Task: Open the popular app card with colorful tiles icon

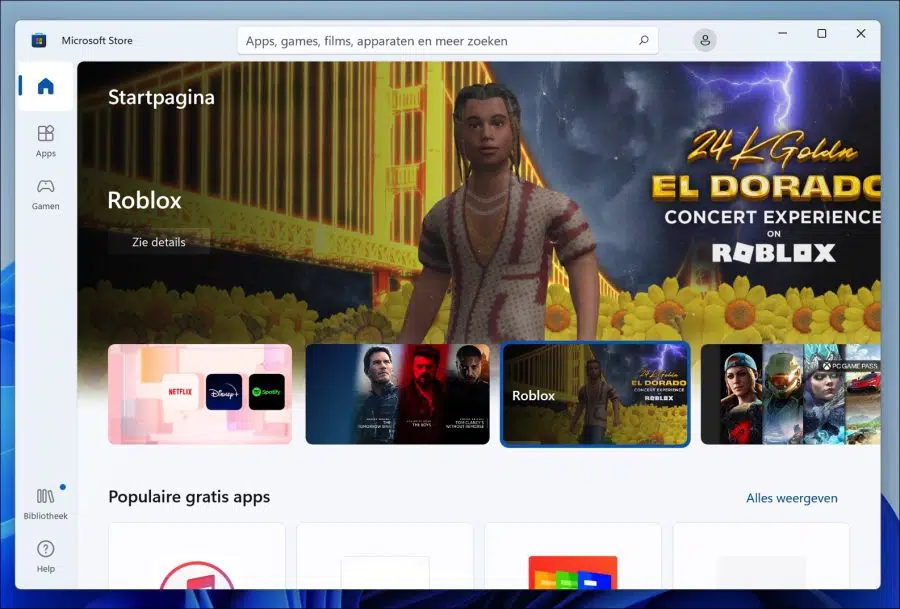Action: click(x=573, y=556)
